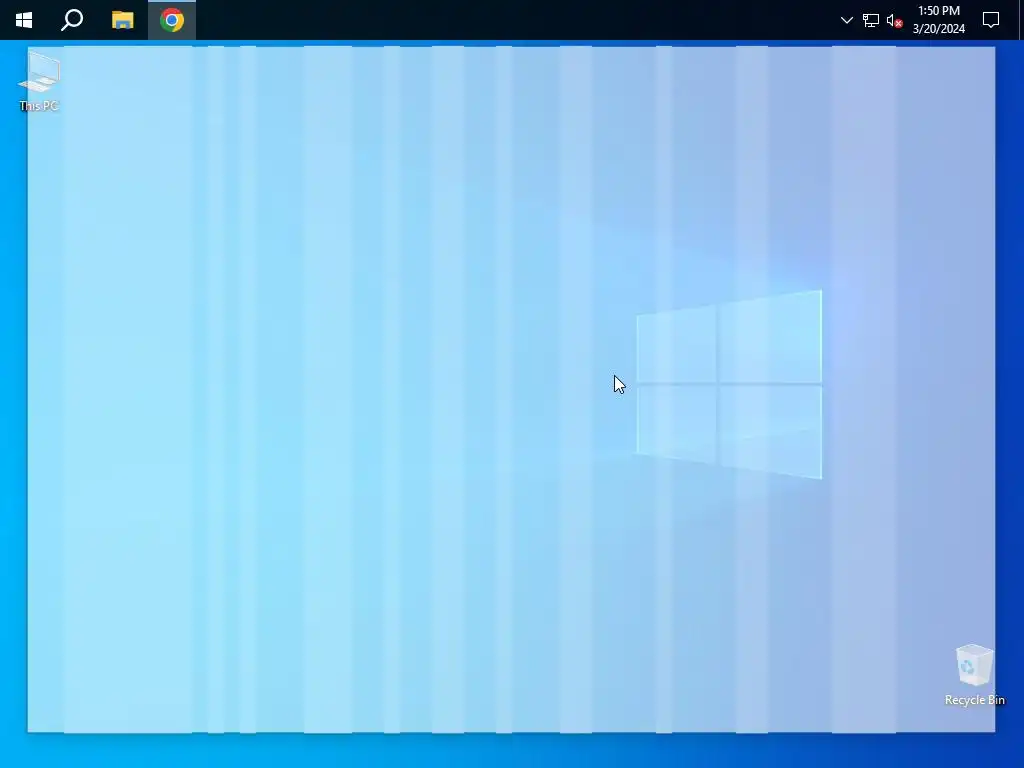Open the Action Center notifications icon

[x=991, y=20]
